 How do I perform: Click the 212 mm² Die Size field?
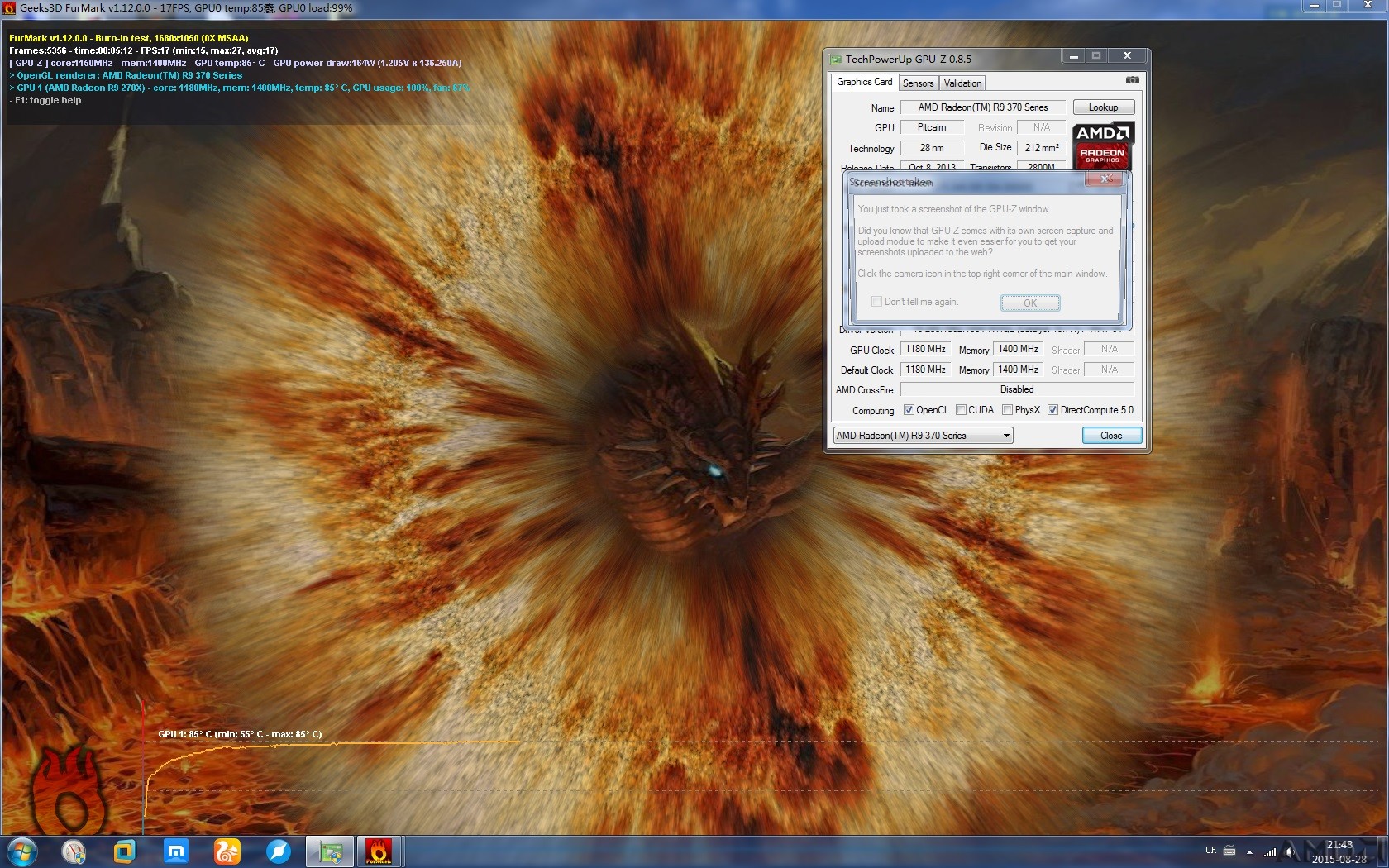(x=1042, y=148)
